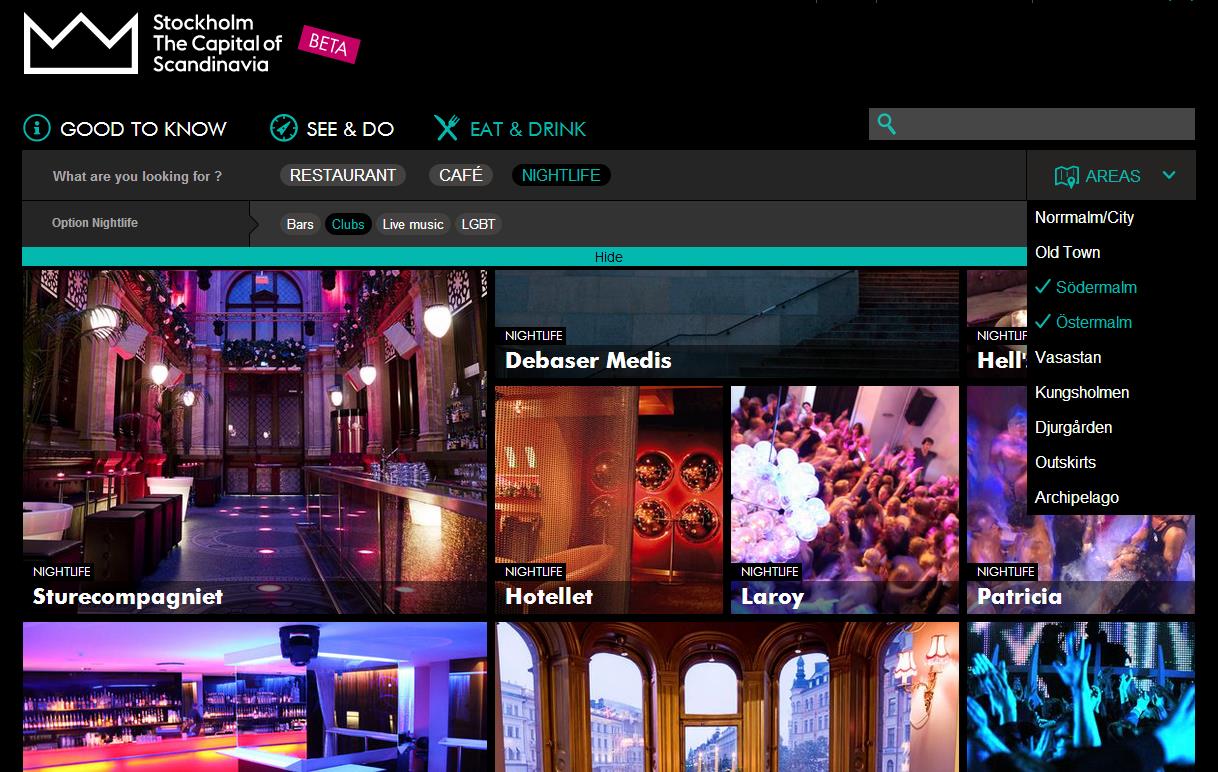This screenshot has height=772, width=1218.
Task: Click the pink BETA badge
Action: 328,43
